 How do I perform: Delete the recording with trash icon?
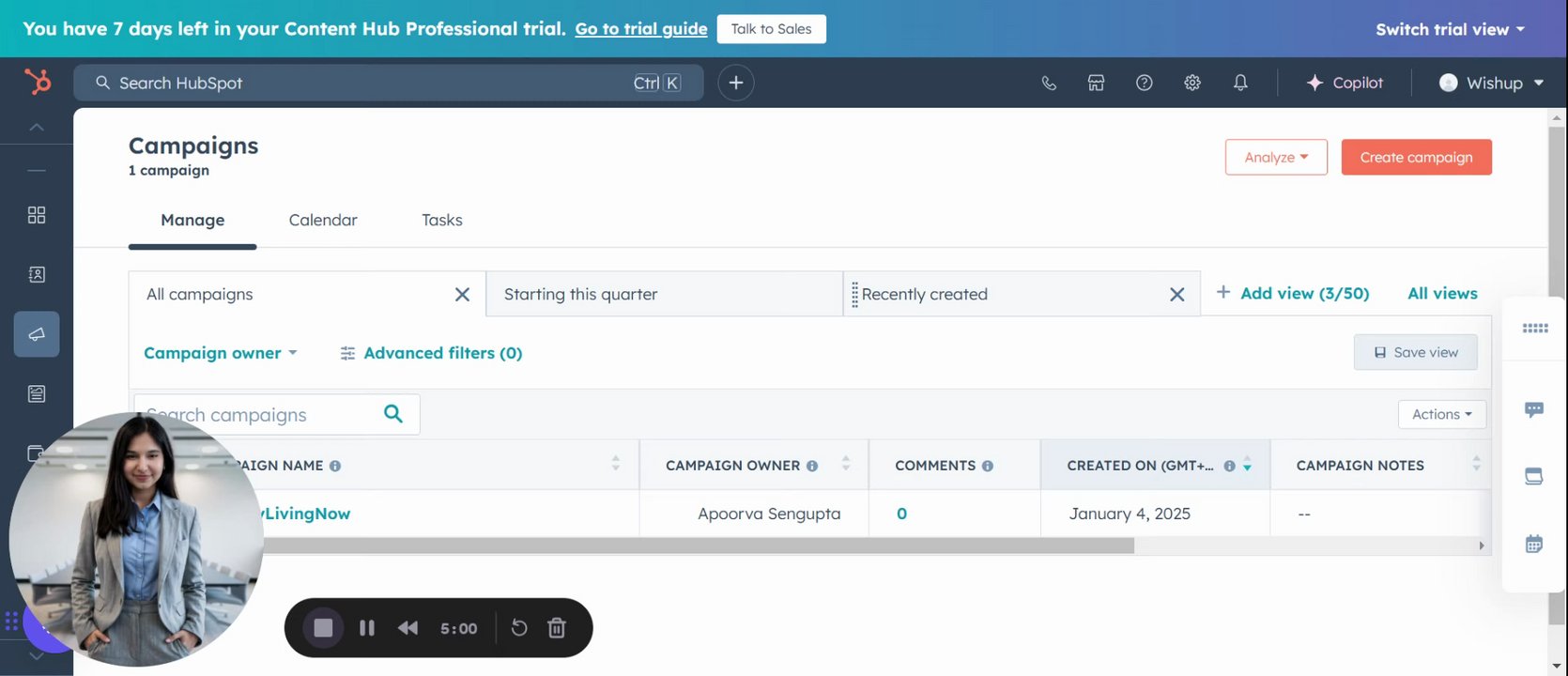[x=557, y=627]
